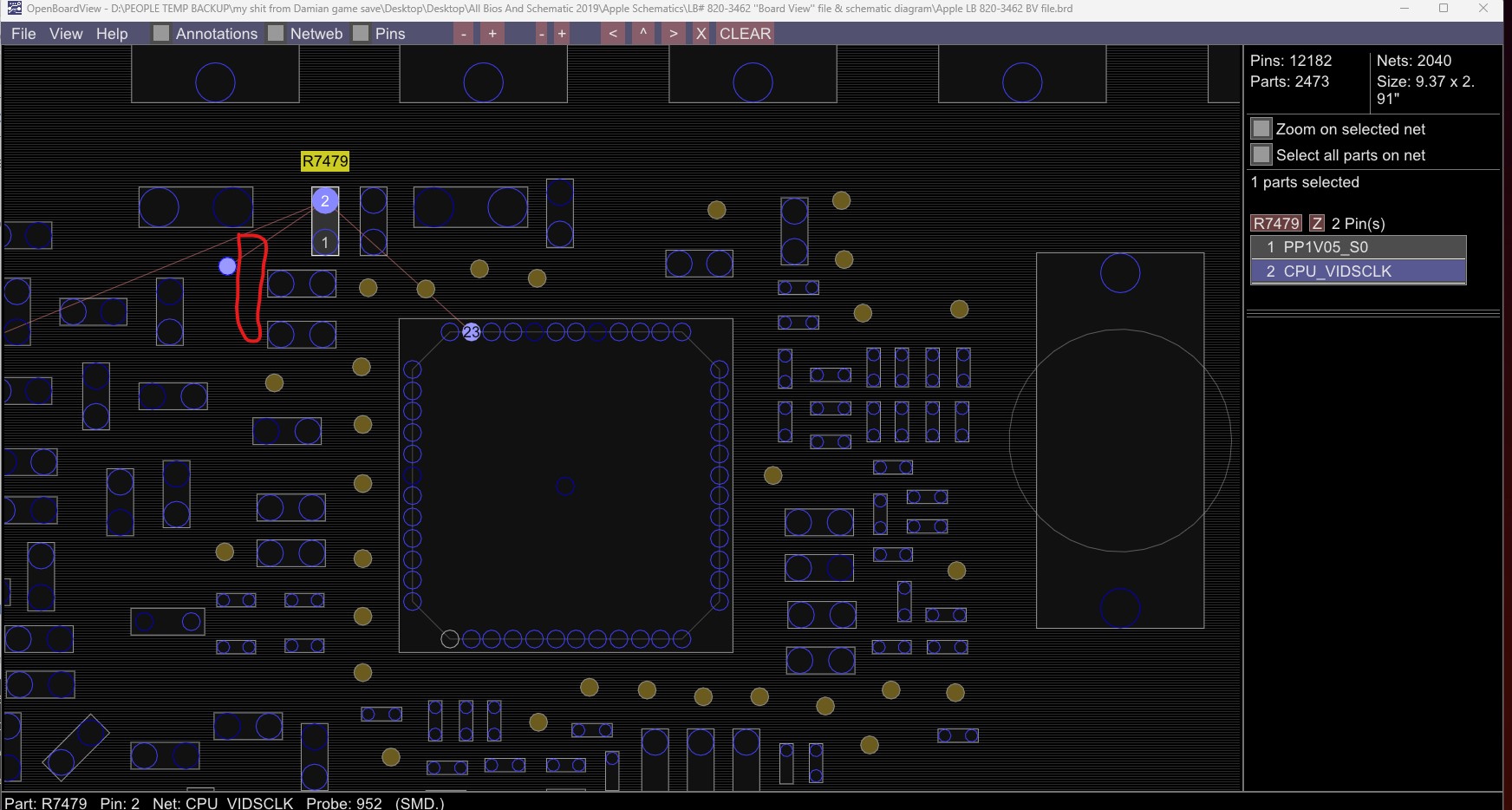Click the plus button nearest the < arrow

point(562,34)
